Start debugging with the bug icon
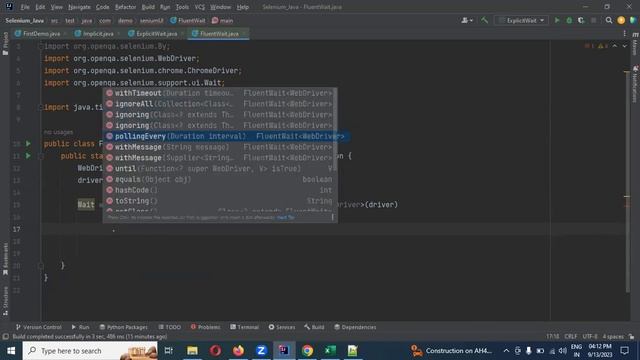Viewport: 640px width, 360px height. click(569, 20)
